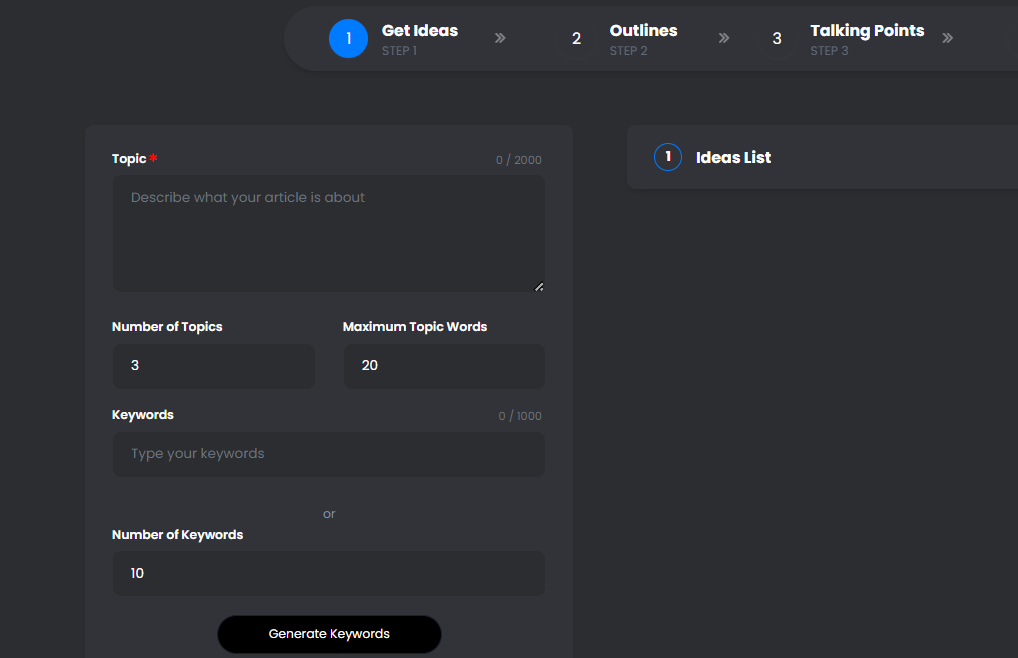
Task: Click the blue step 1 circle
Action: [x=348, y=39]
